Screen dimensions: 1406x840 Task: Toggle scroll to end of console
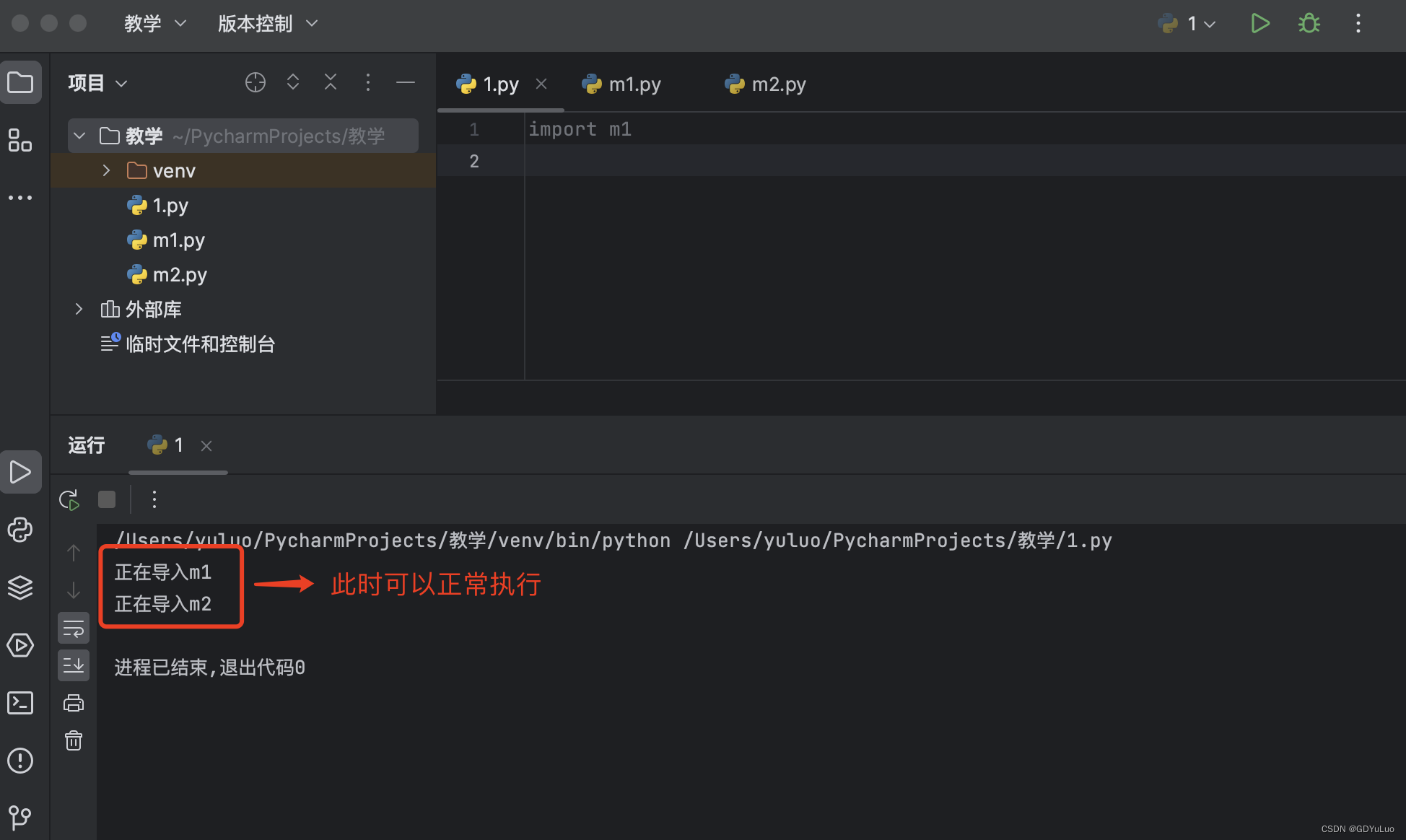coord(74,665)
